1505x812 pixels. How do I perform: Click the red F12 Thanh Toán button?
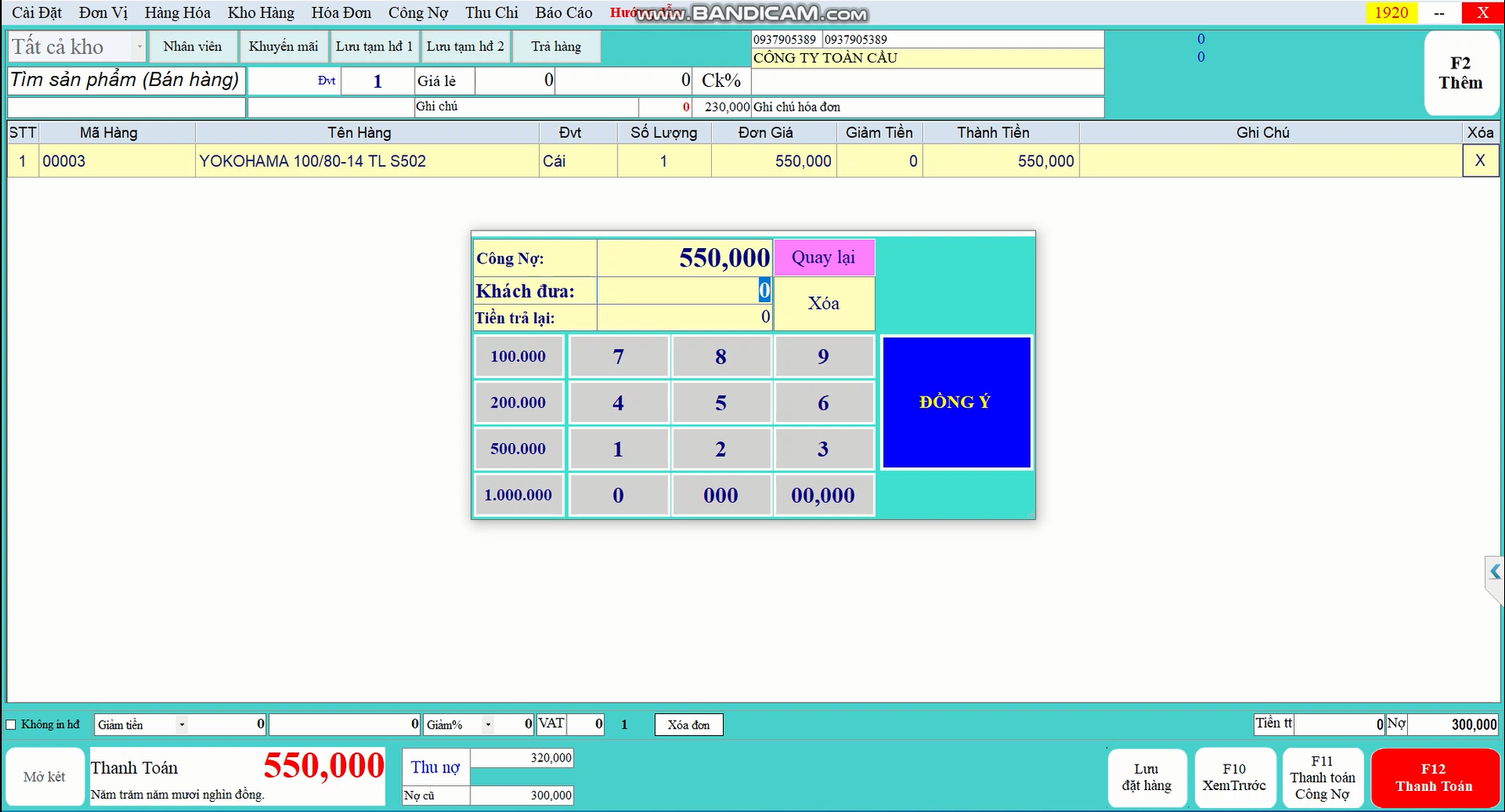tap(1433, 777)
